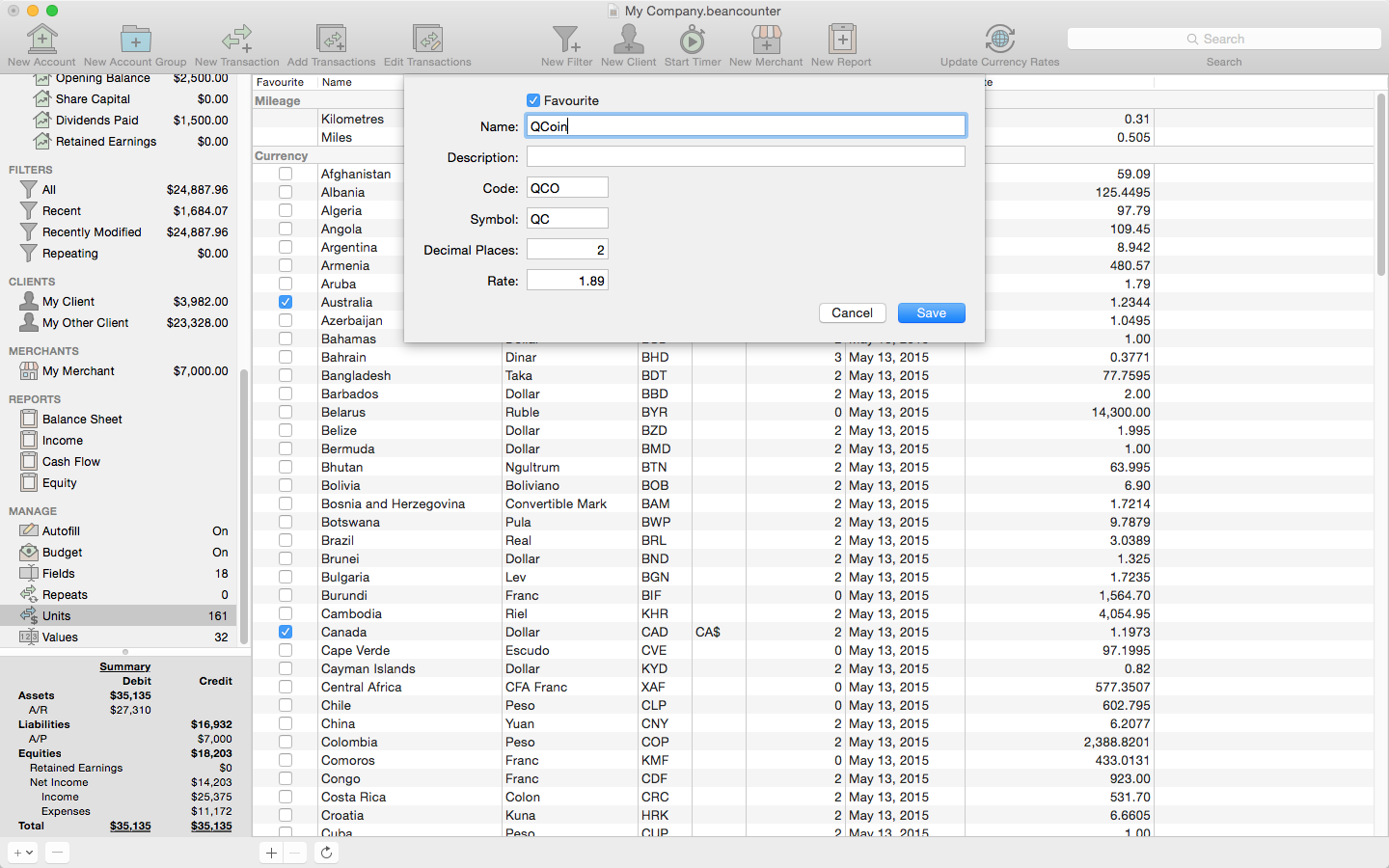Click the Rate field showing 1.89

[x=567, y=280]
